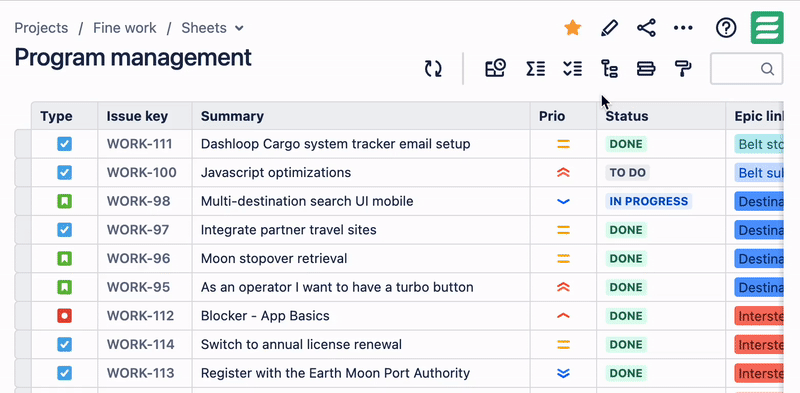Click the checklist toolbar icon
Image resolution: width=800 pixels, height=393 pixels.
coord(572,68)
